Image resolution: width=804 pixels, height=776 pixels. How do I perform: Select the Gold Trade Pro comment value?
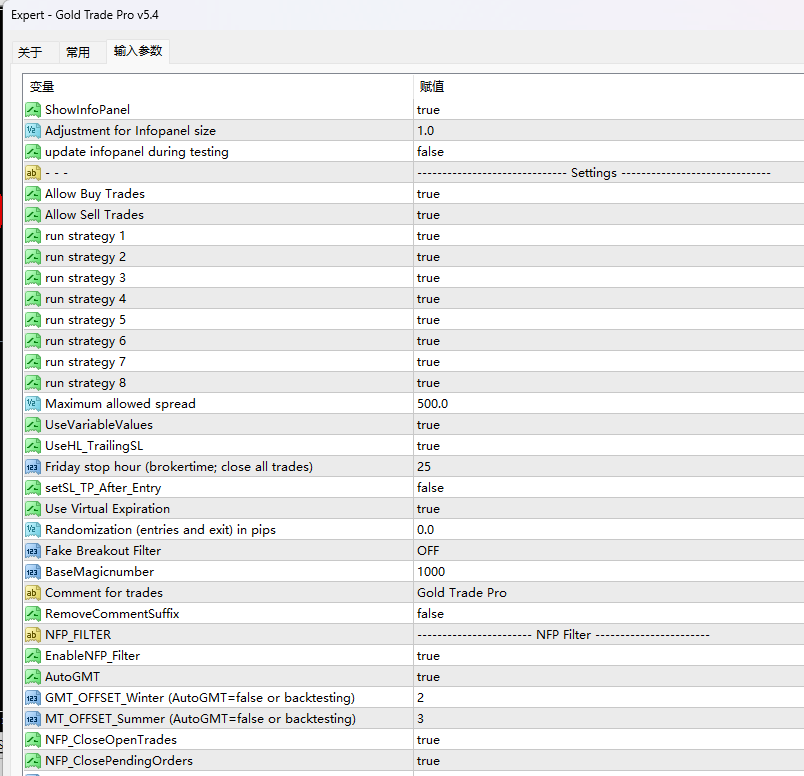pos(461,593)
